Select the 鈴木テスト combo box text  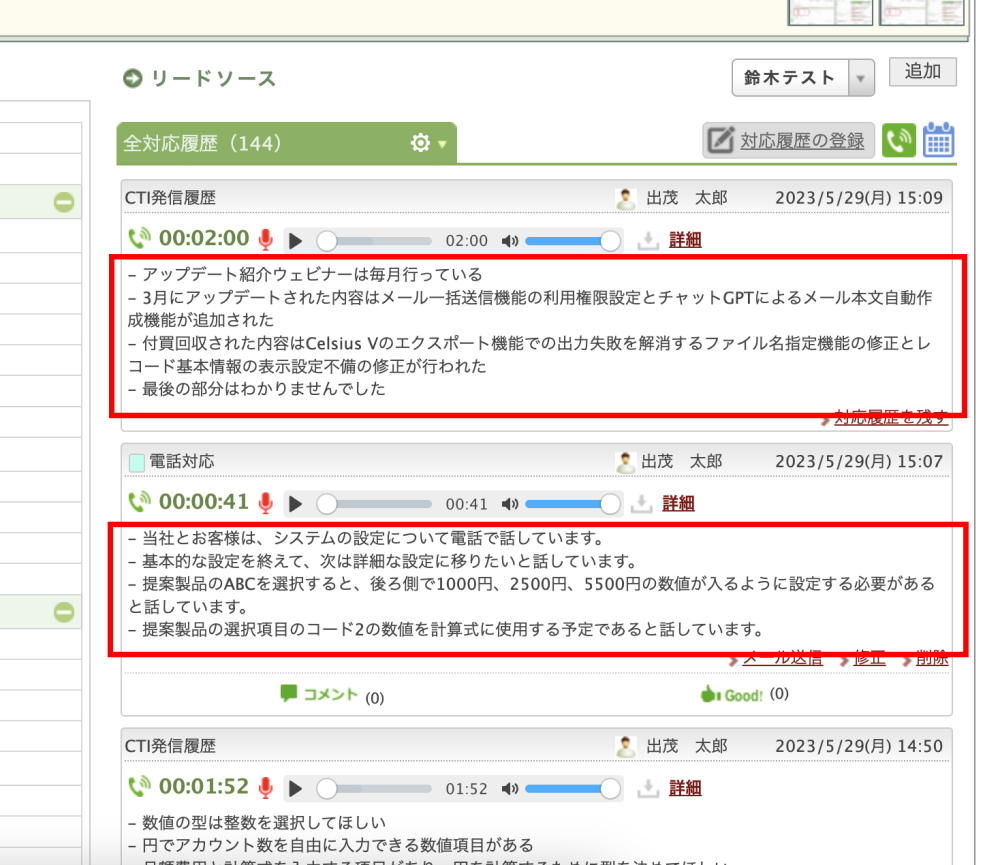pos(790,78)
